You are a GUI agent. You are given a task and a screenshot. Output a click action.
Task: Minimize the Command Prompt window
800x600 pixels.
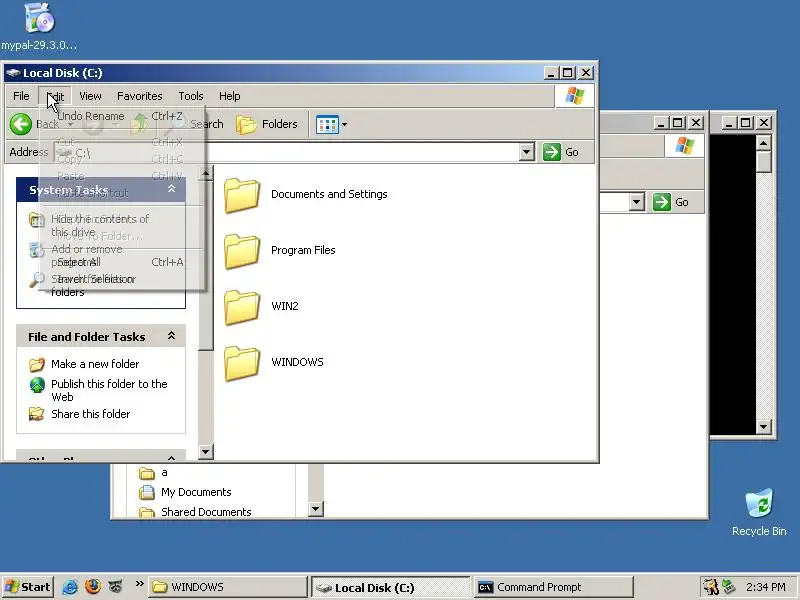pyautogui.click(x=729, y=122)
